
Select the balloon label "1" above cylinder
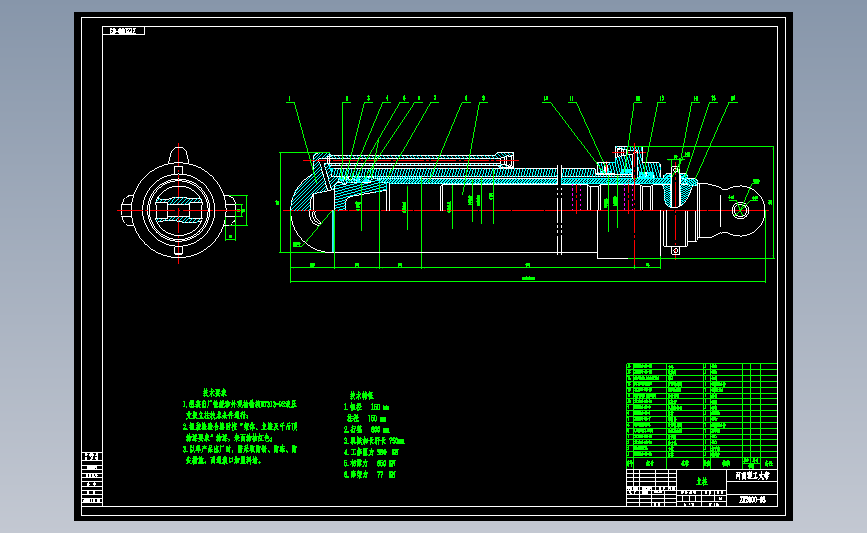[289, 99]
